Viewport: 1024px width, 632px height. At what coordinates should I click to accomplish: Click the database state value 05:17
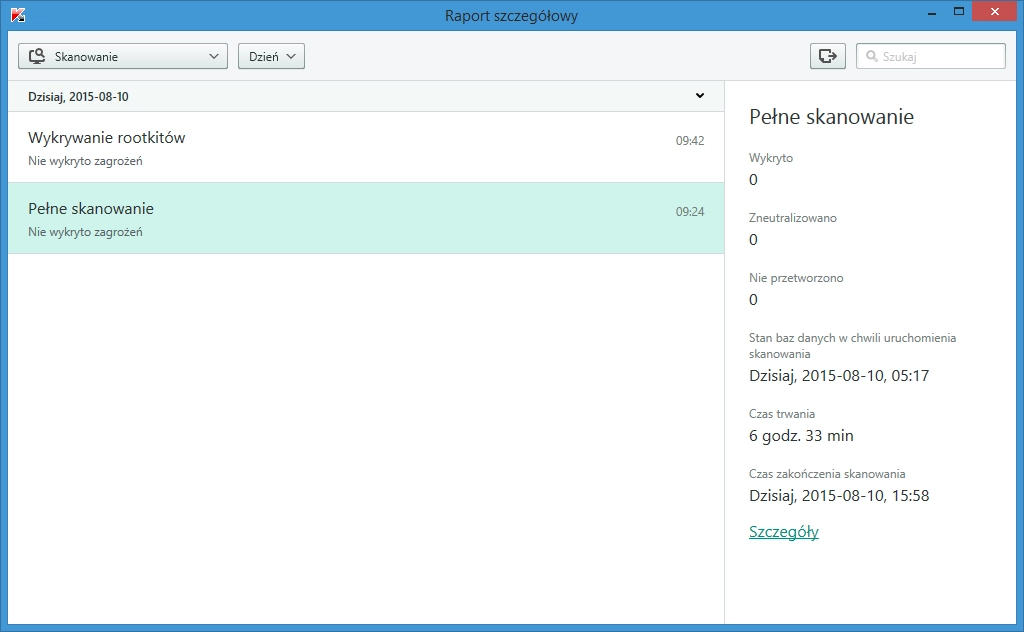(x=839, y=376)
